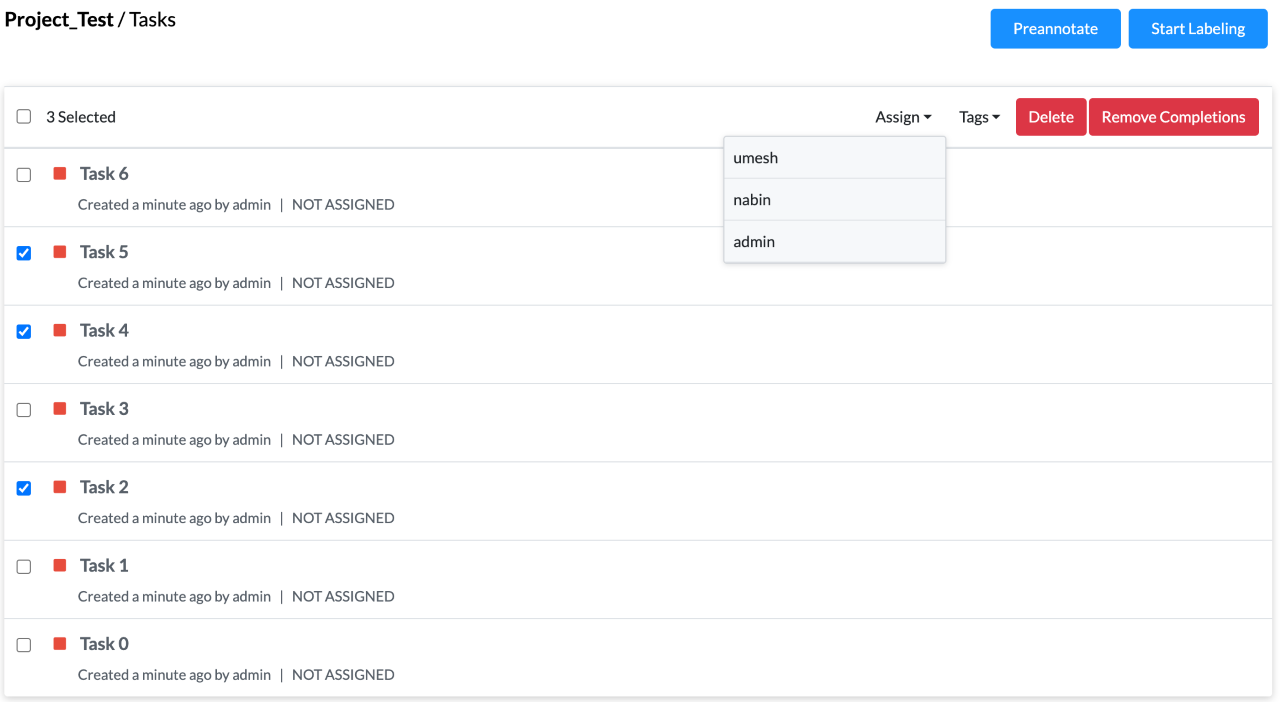1280x702 pixels.
Task: Click 'Created a minute ago by admin' under Task 6
Action: 175,205
